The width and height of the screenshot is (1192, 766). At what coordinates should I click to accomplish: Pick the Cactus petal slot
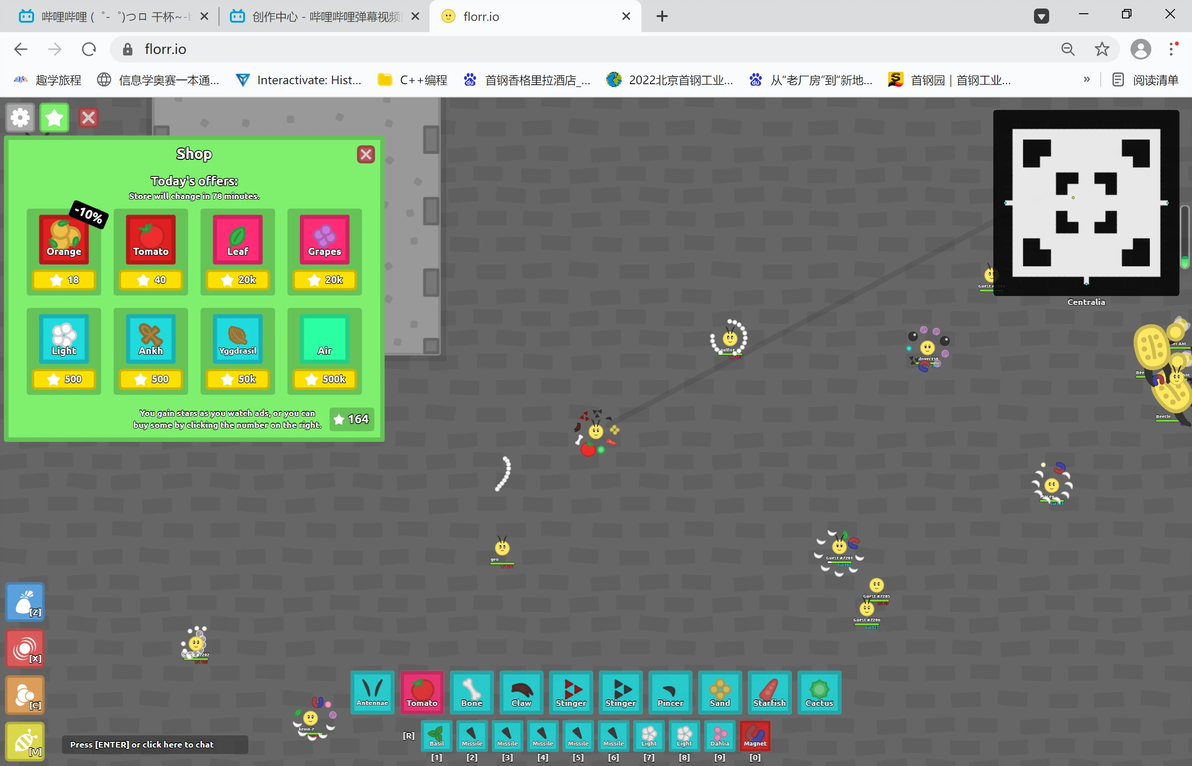(x=819, y=692)
